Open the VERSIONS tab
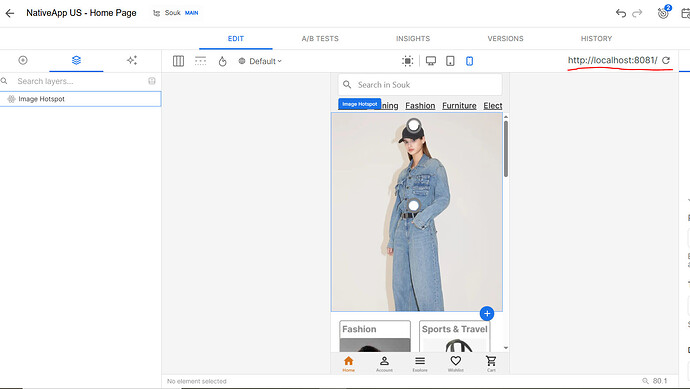Screen dimensions: 690x389 (x=505, y=39)
